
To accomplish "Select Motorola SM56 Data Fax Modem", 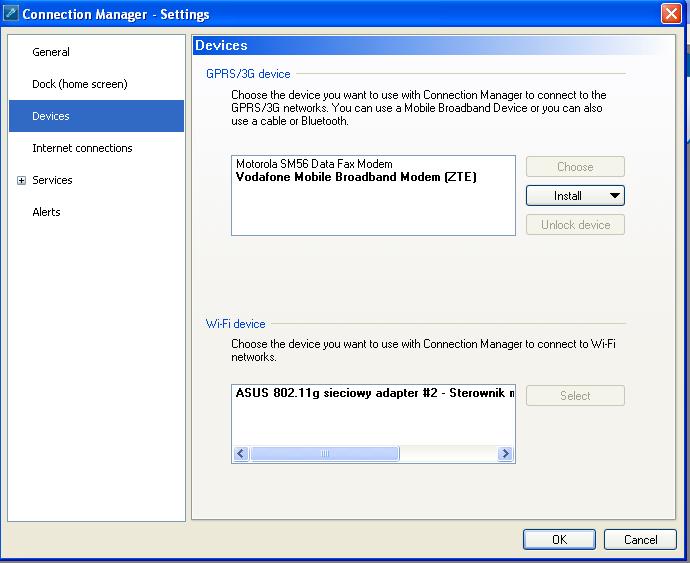I will click(x=314, y=164).
